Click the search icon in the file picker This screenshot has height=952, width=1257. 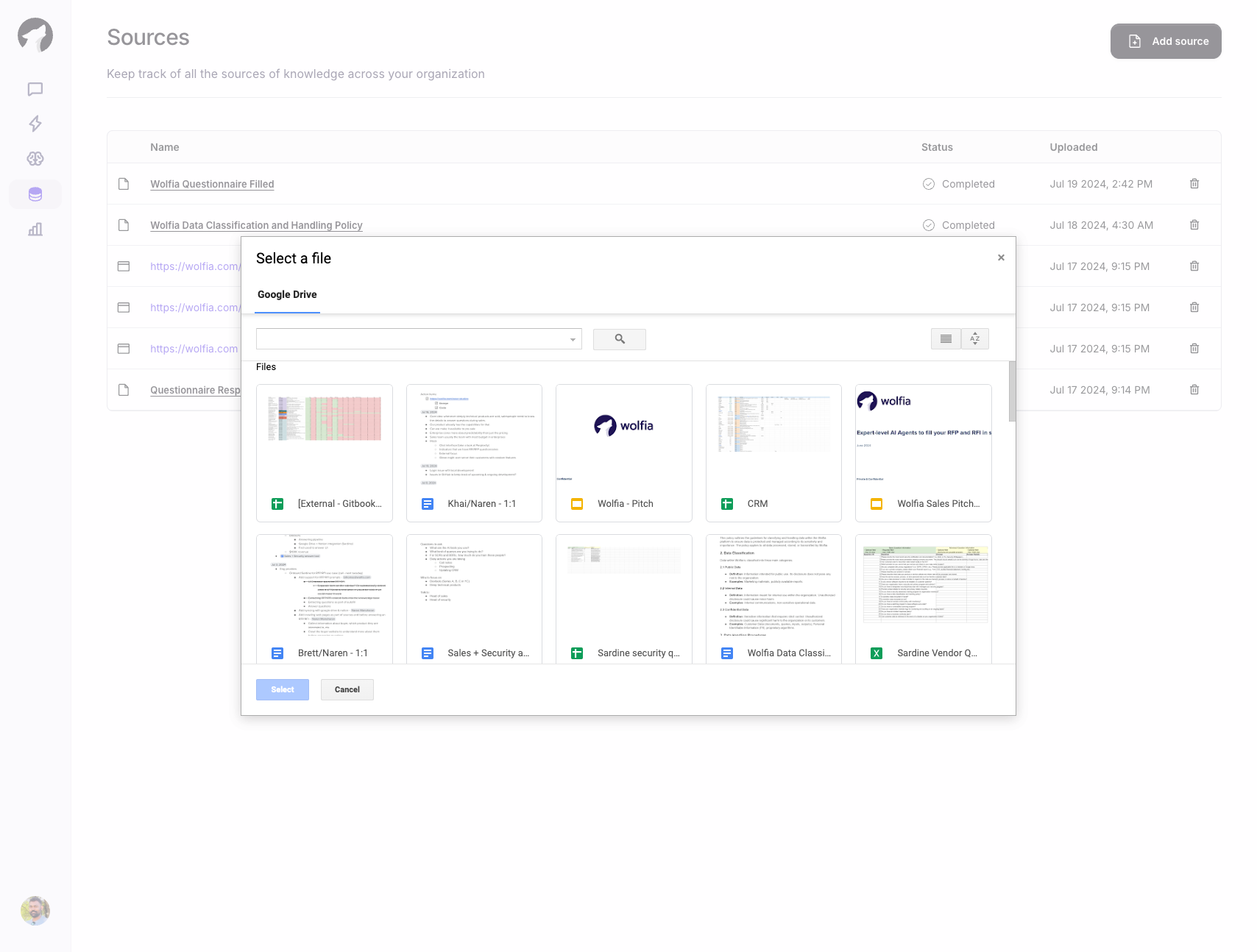(x=619, y=339)
